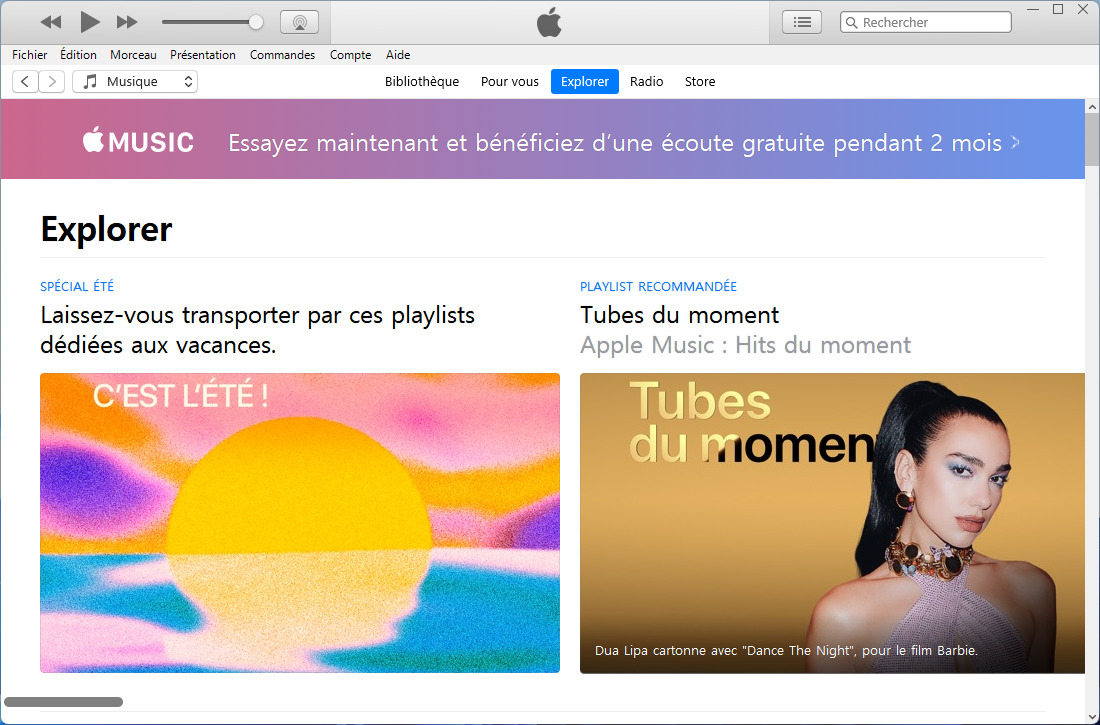Click the rewind previous track button

coord(51,22)
